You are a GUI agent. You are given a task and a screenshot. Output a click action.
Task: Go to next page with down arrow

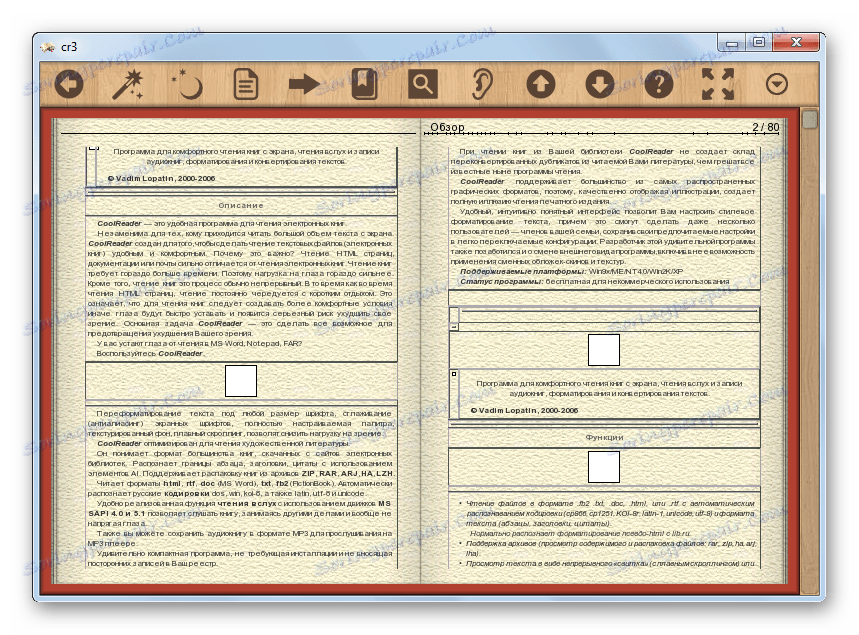pyautogui.click(x=600, y=84)
